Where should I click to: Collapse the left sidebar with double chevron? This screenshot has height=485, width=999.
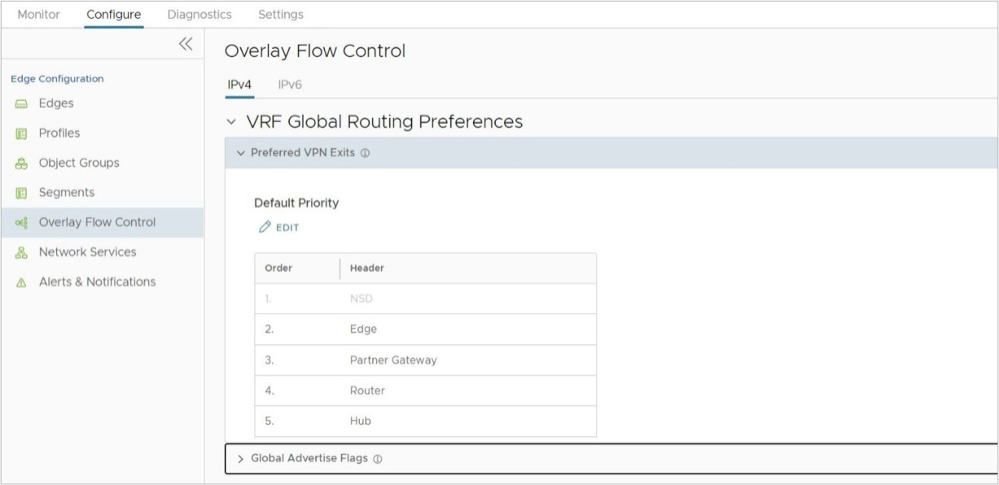coord(185,44)
